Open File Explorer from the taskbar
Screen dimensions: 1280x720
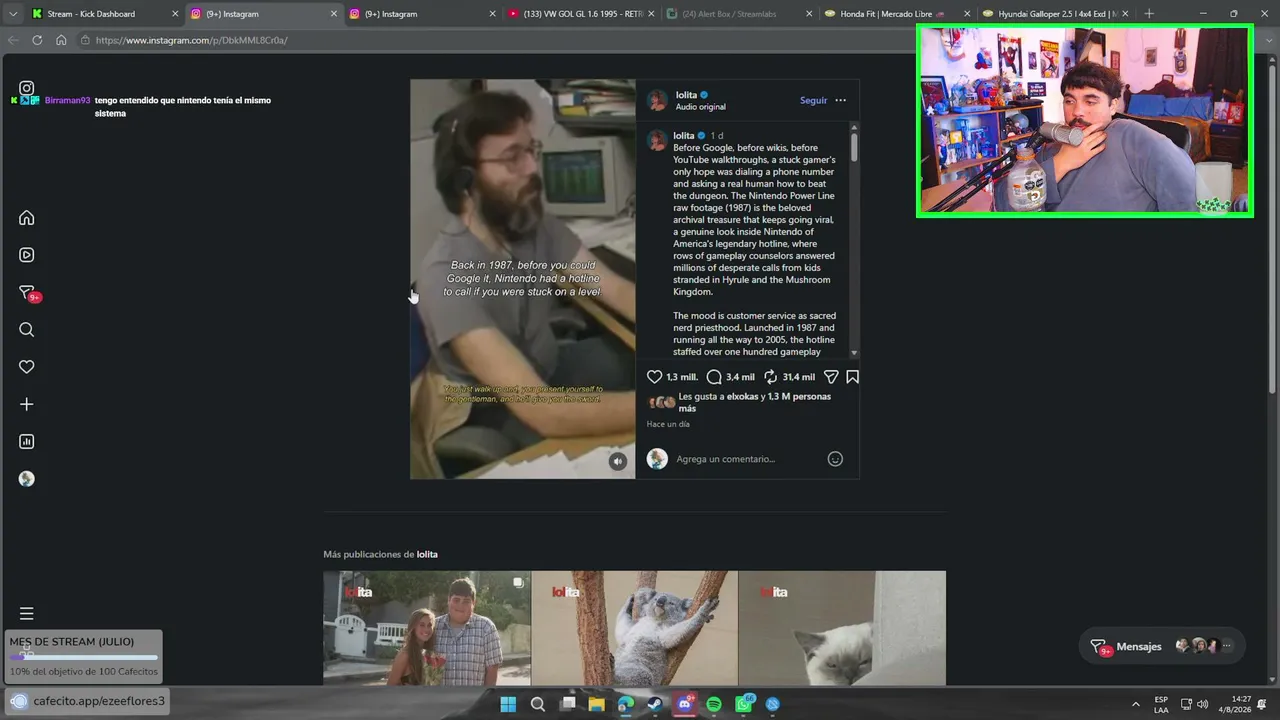(597, 704)
